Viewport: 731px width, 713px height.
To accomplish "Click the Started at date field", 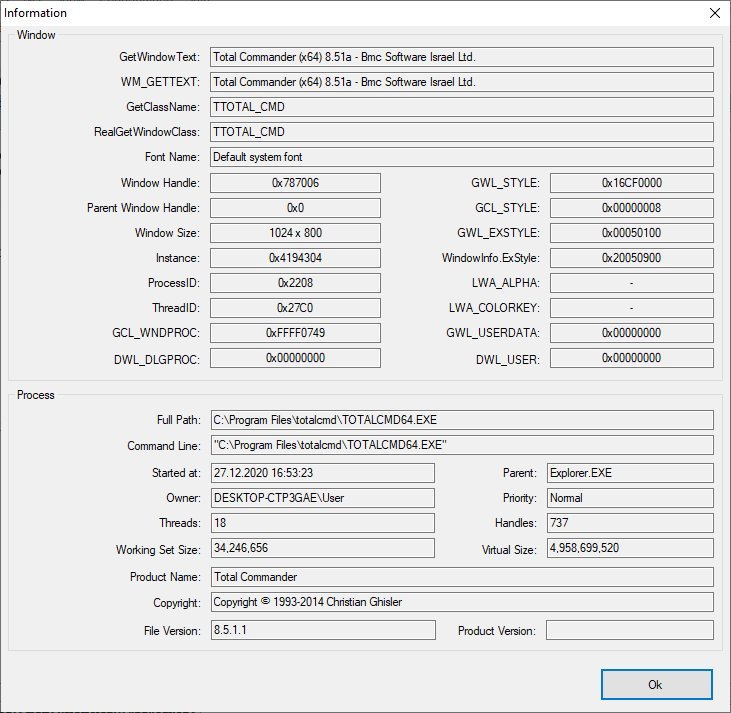I will pyautogui.click(x=322, y=472).
